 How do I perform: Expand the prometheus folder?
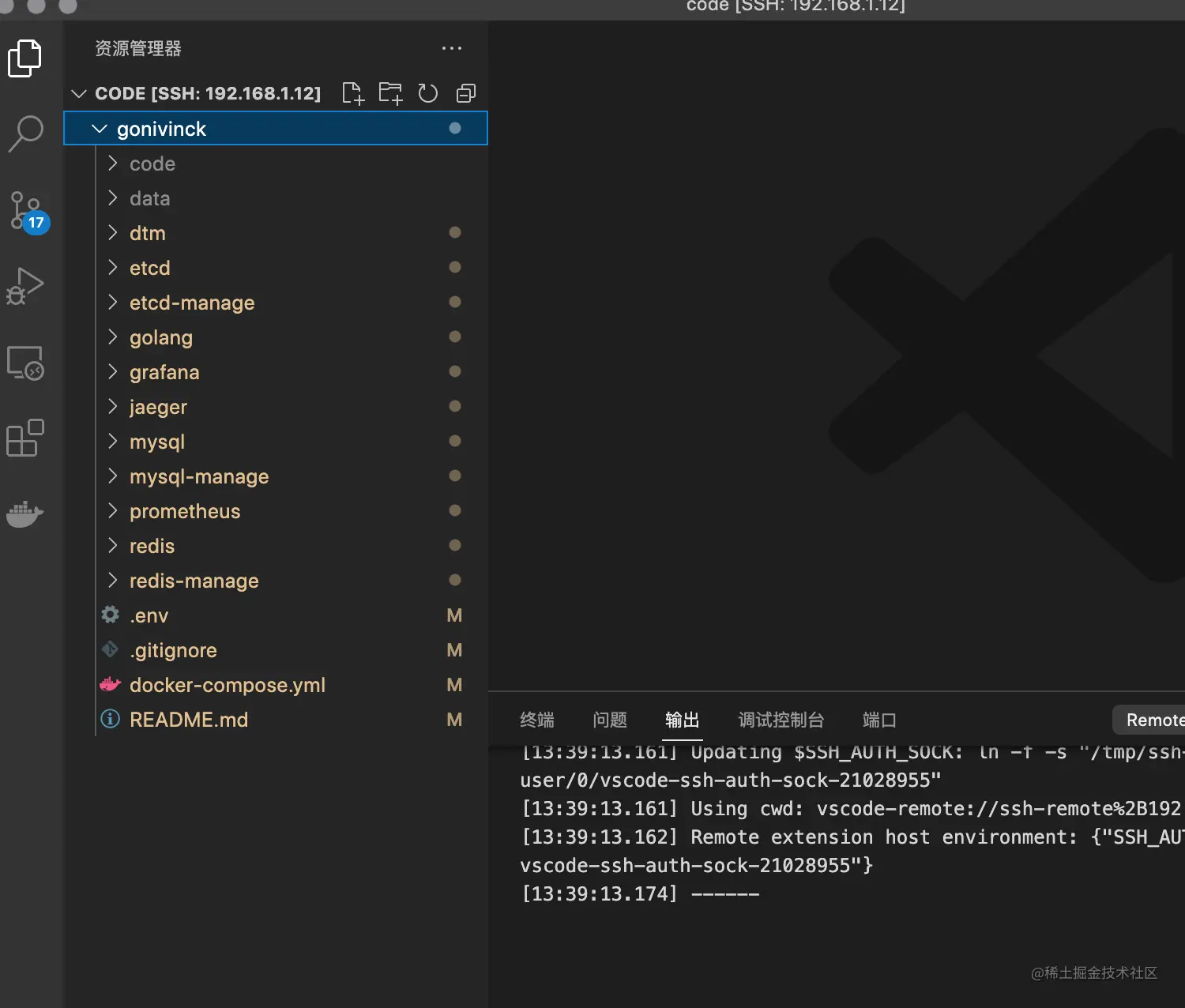point(112,511)
